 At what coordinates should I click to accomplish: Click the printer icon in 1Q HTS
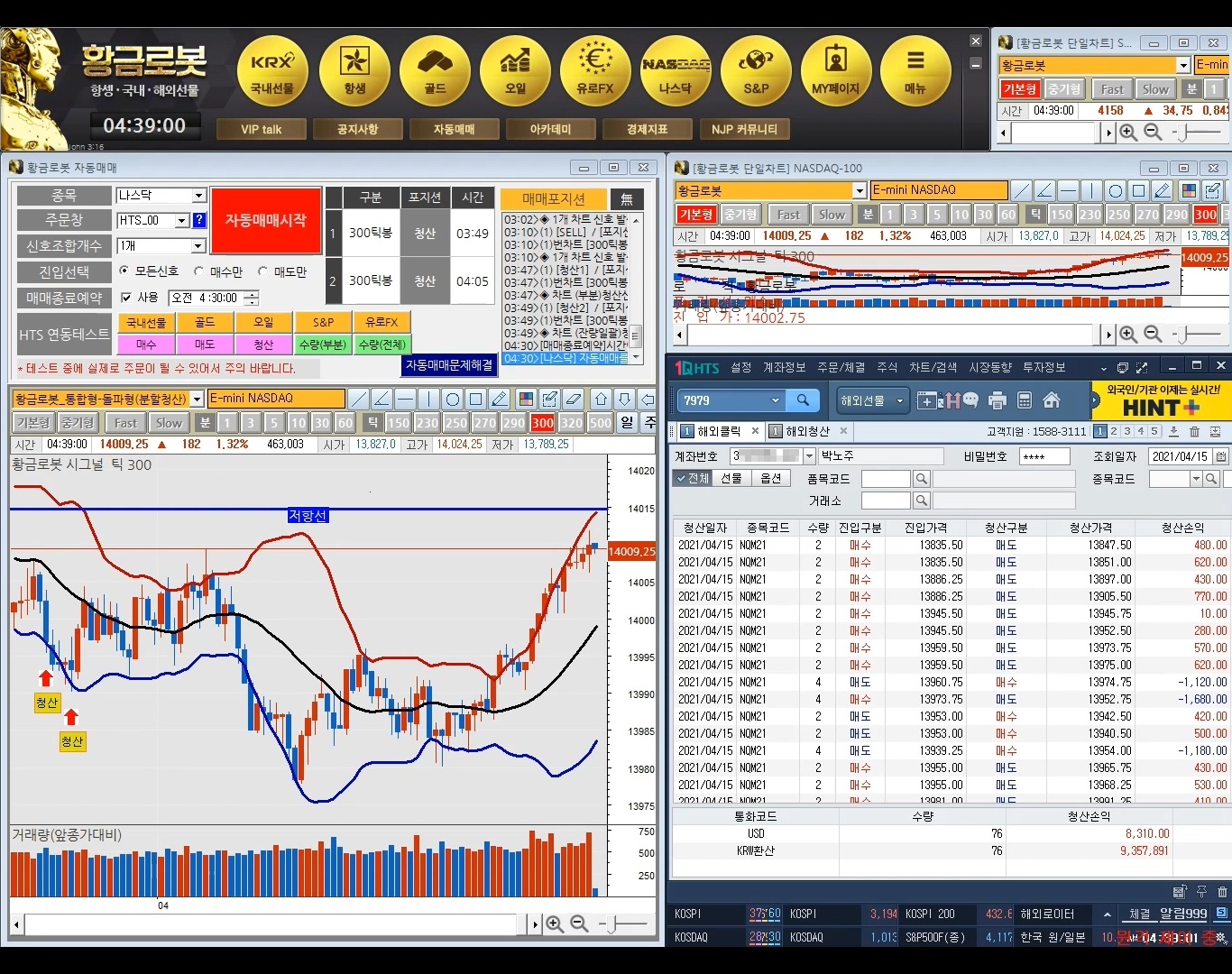tap(998, 400)
